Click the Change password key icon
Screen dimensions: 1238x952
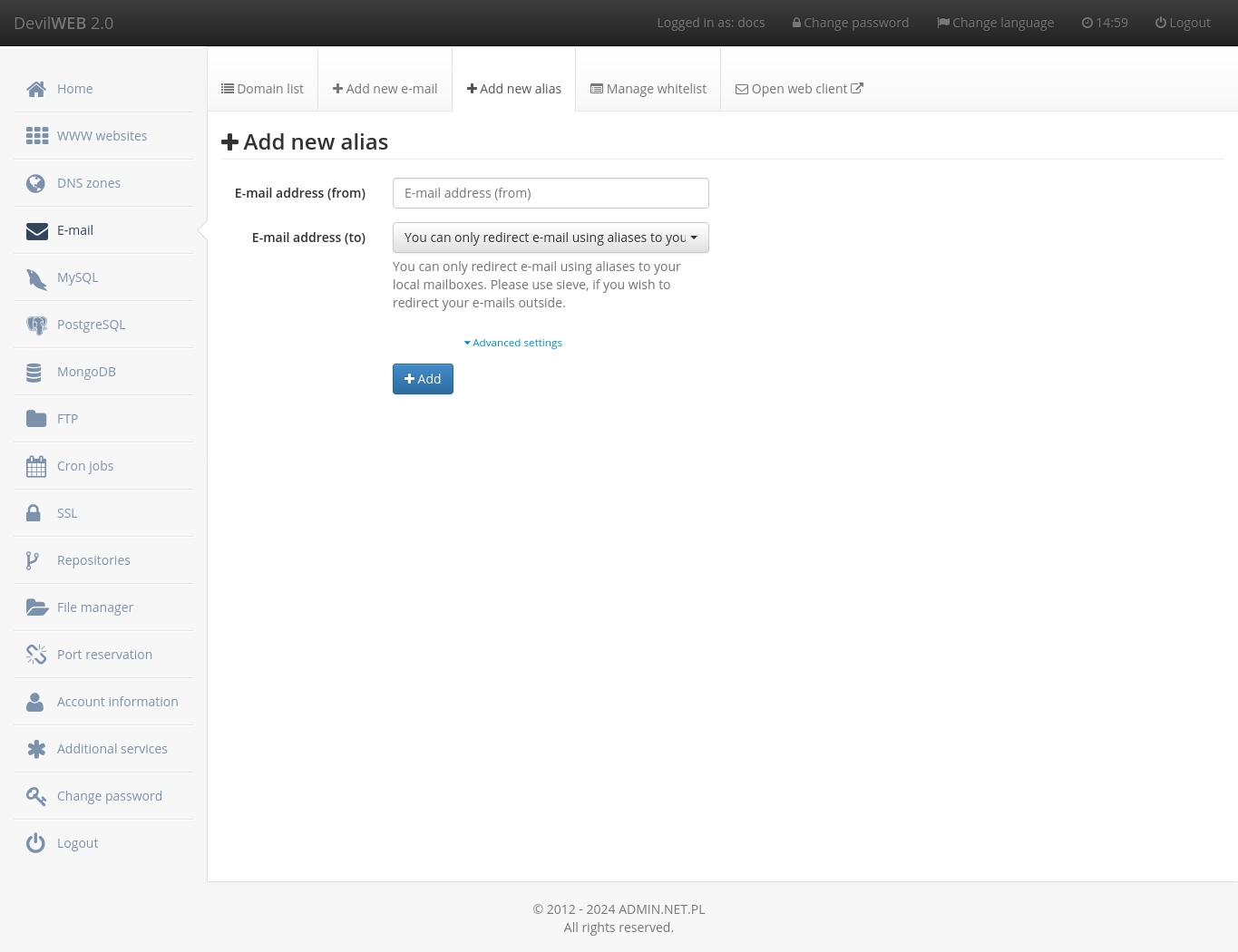point(36,795)
